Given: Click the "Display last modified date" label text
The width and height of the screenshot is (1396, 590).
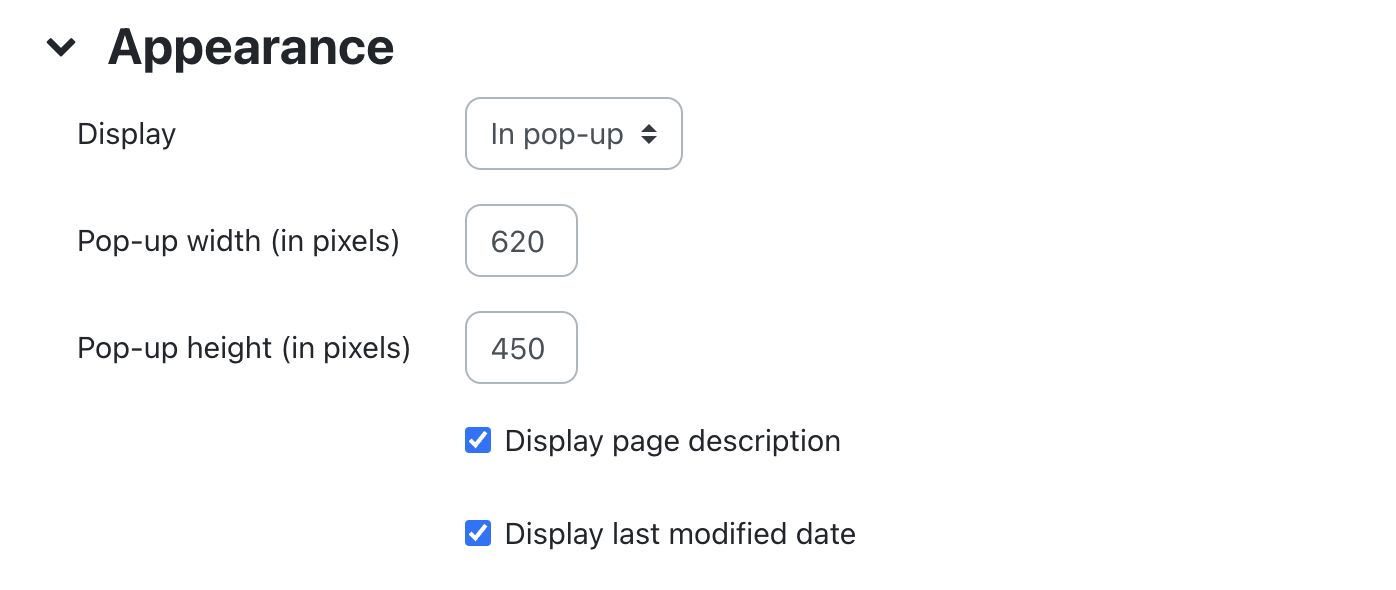Looking at the screenshot, I should (680, 534).
